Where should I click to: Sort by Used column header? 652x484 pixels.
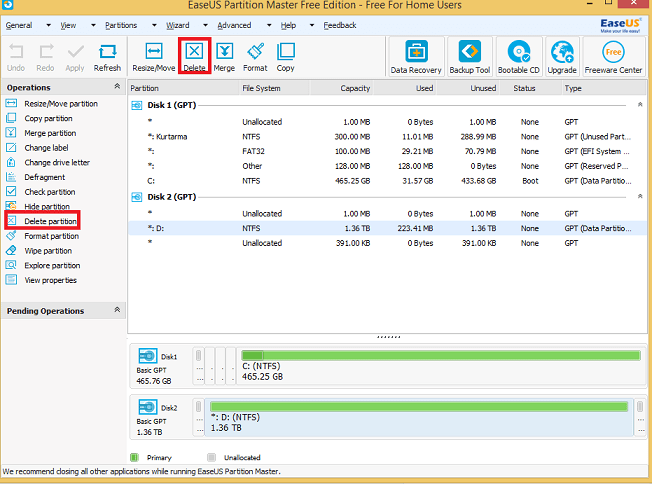(405, 88)
